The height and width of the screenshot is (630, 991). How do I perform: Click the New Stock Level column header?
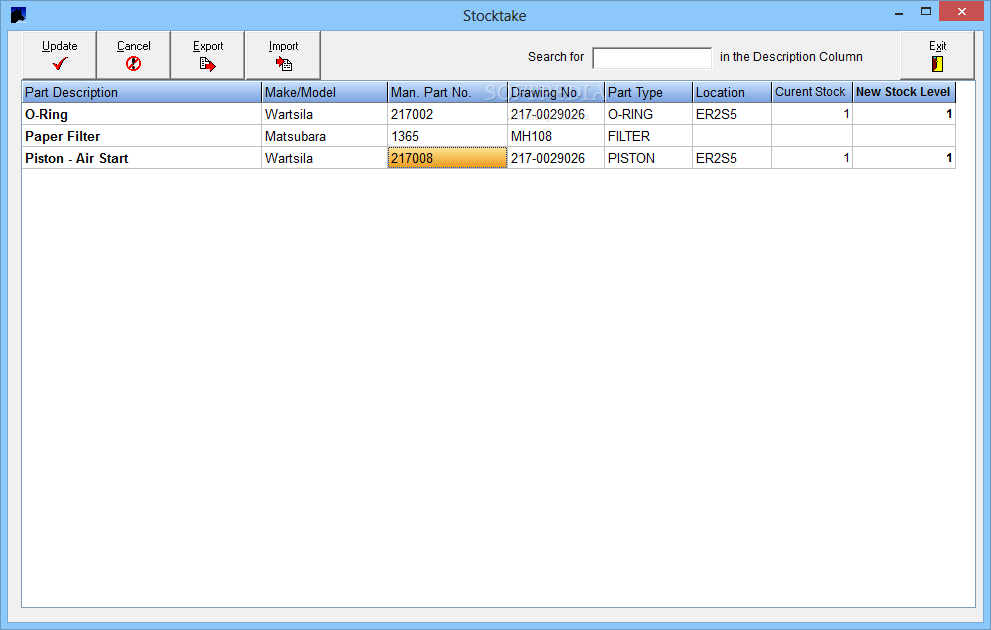tap(904, 92)
